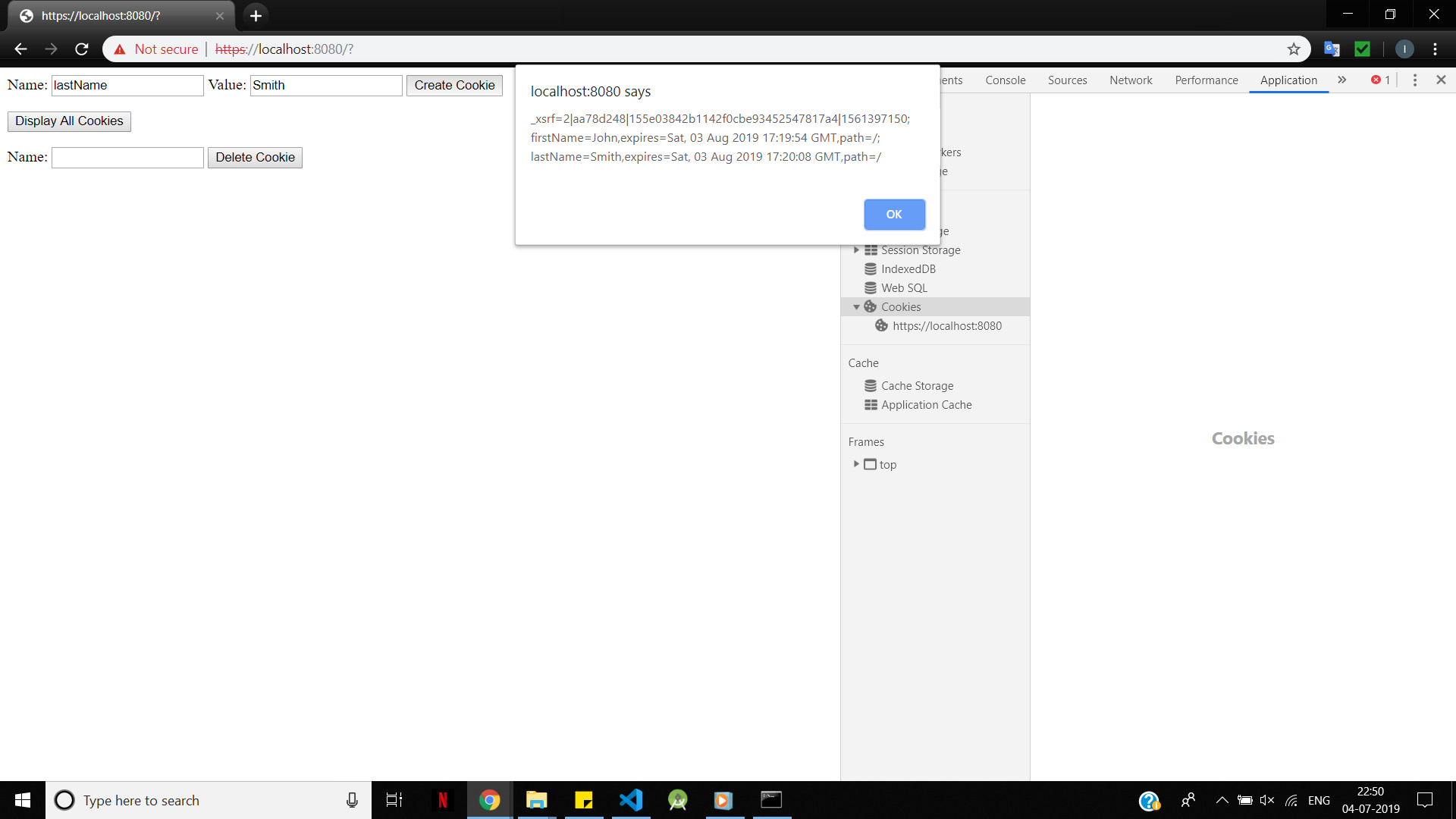Click the Delete Cookie button

[x=255, y=157]
